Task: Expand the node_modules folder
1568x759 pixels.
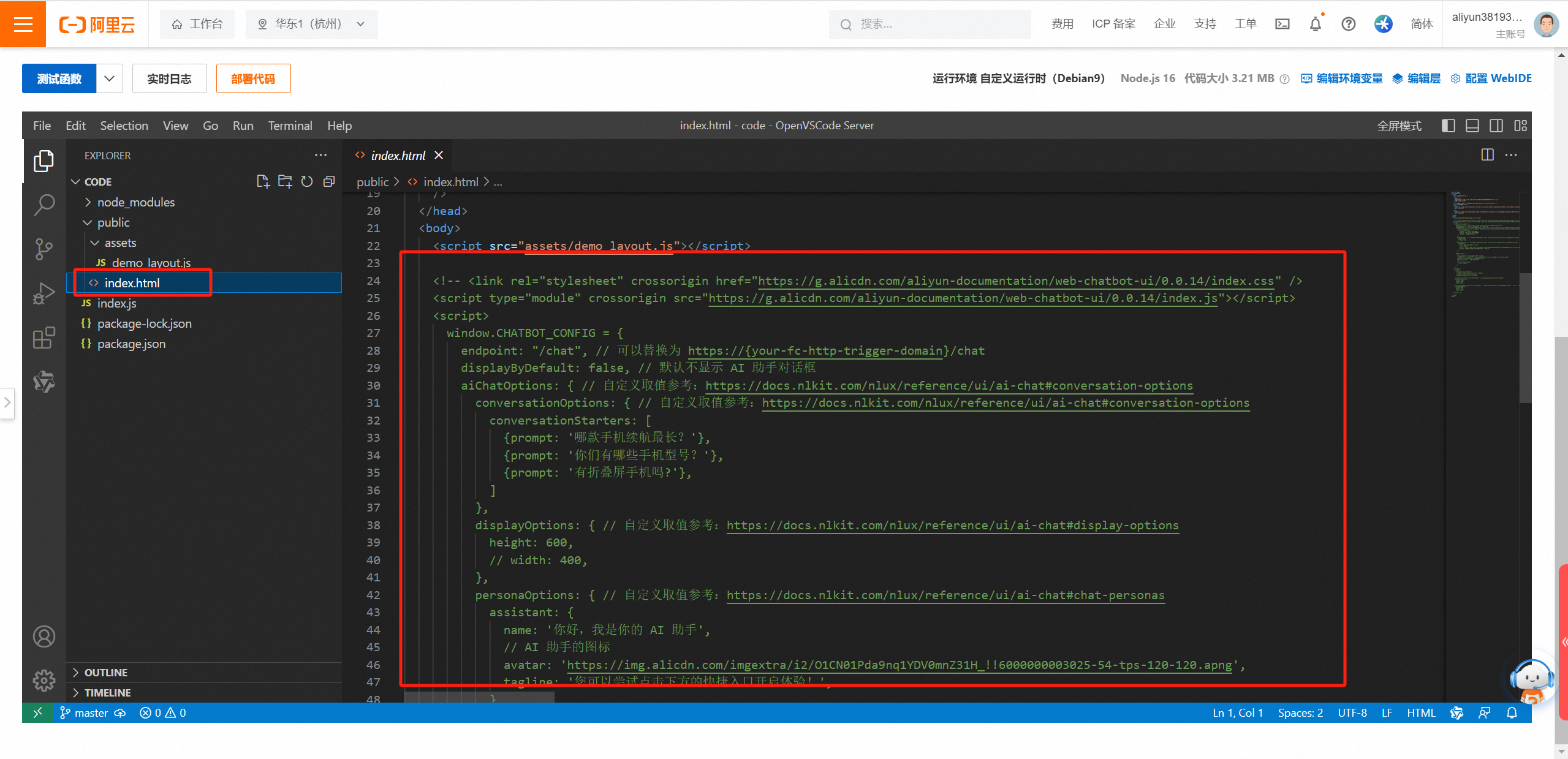Action: 135,202
